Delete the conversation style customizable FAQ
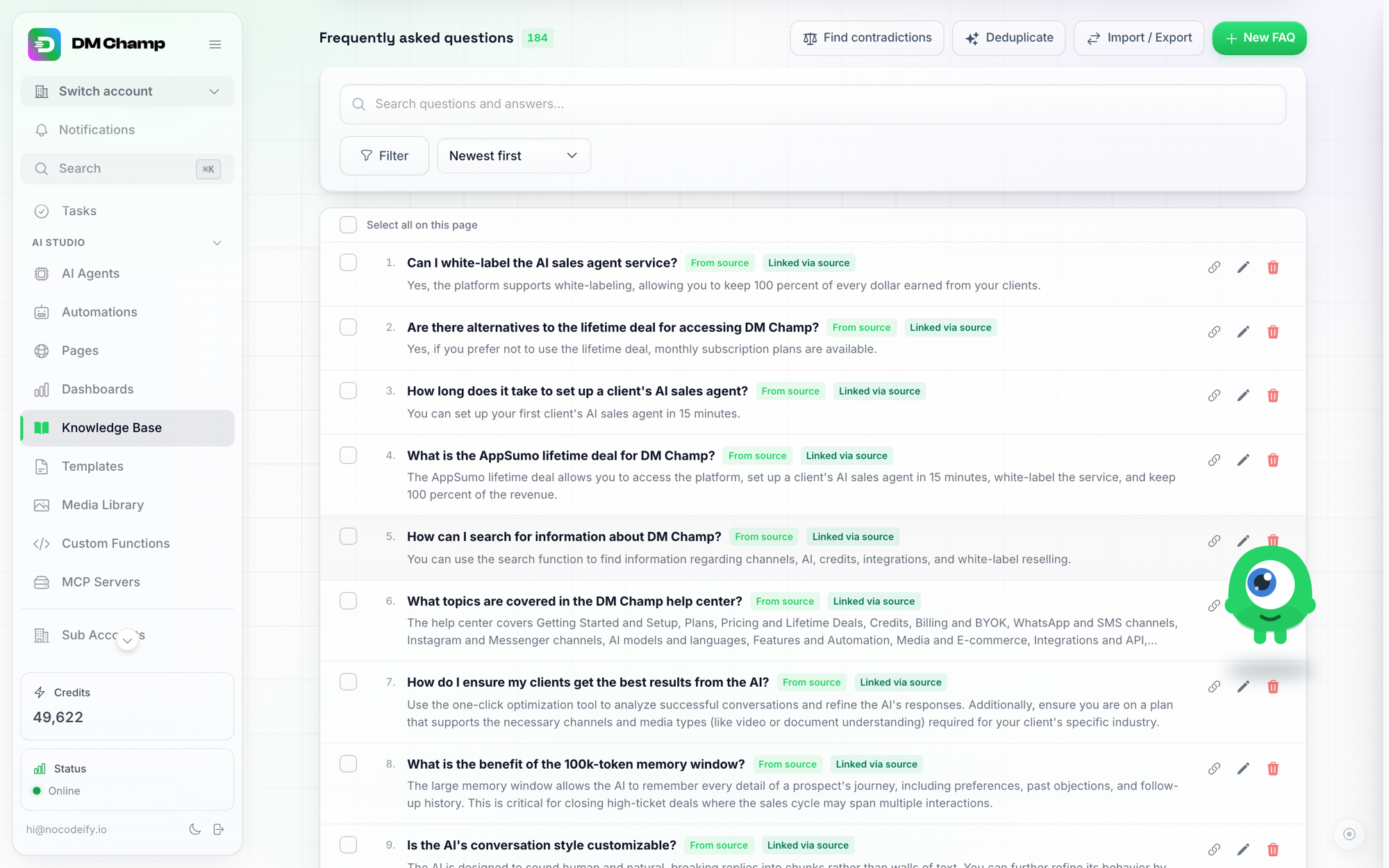This screenshot has height=868, width=1389. [x=1273, y=850]
